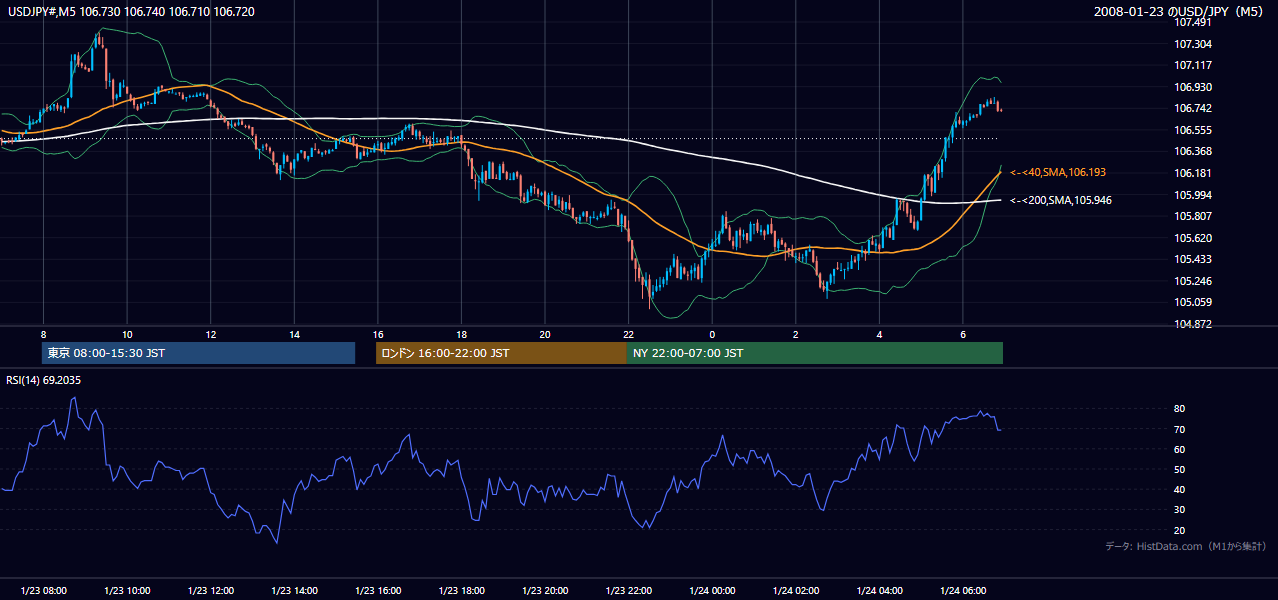The image size is (1278, 600).
Task: Click the 106.555 price axis label
Action: [x=1193, y=131]
